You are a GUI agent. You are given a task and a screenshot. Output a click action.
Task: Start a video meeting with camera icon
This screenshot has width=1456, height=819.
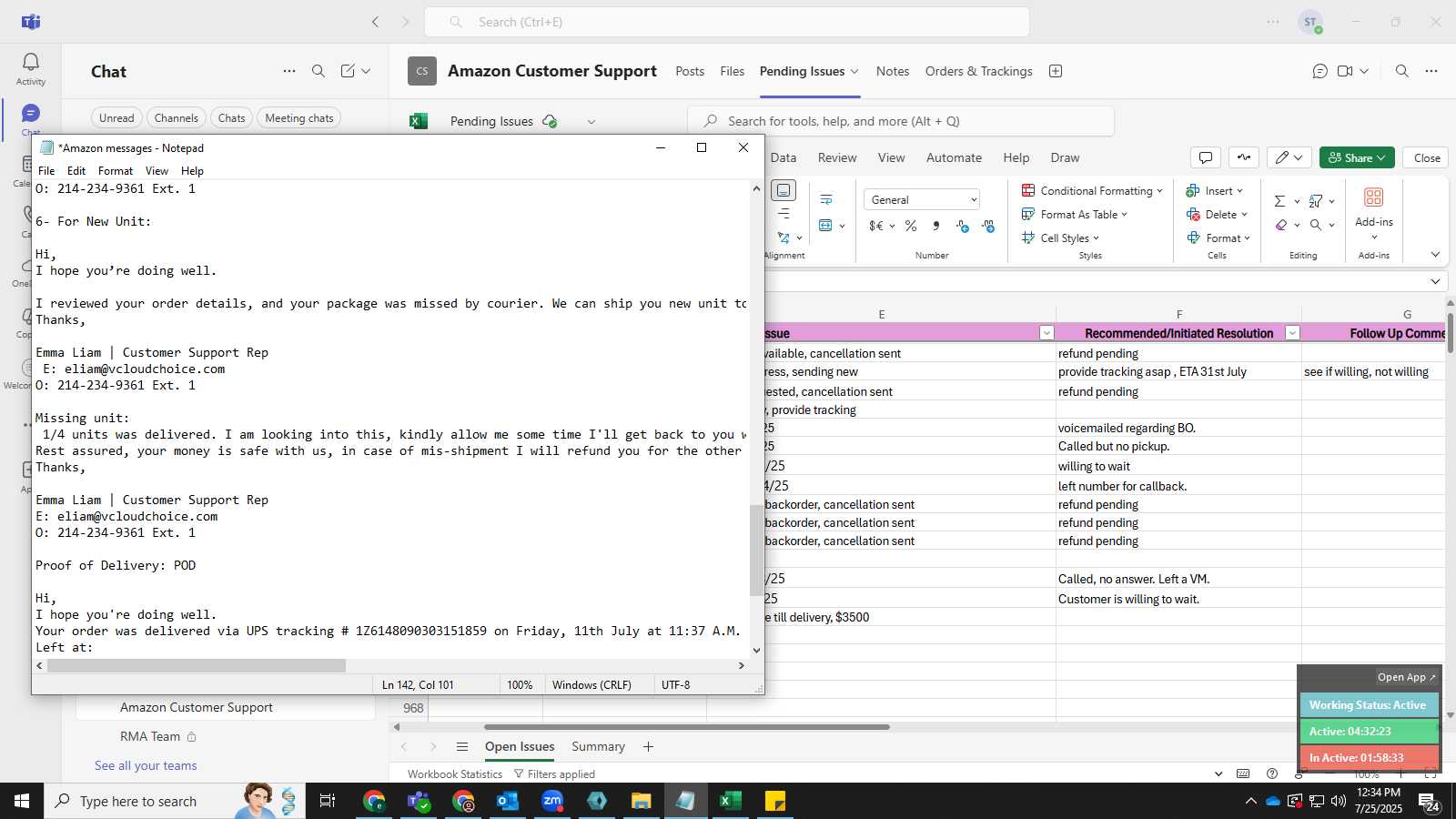(x=1345, y=71)
